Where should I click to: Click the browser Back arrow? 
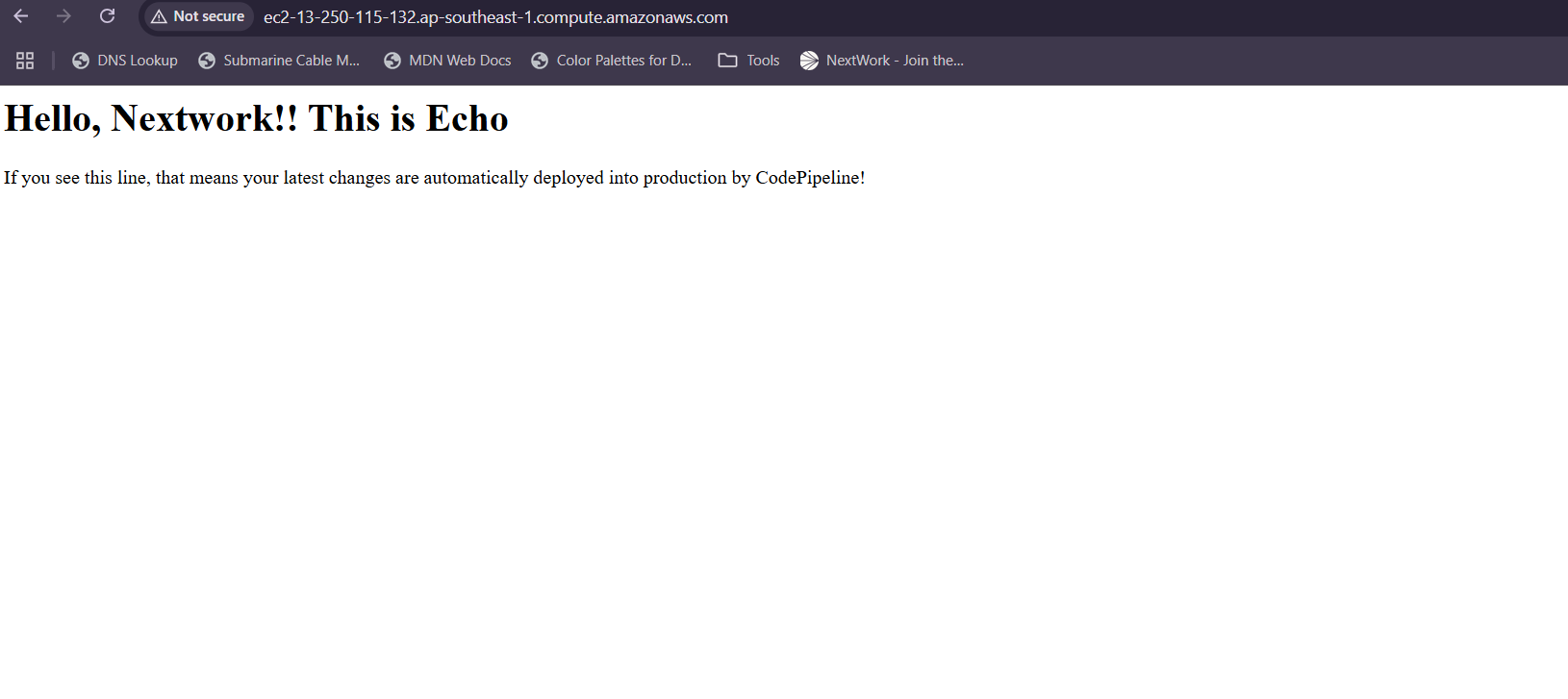(x=21, y=16)
